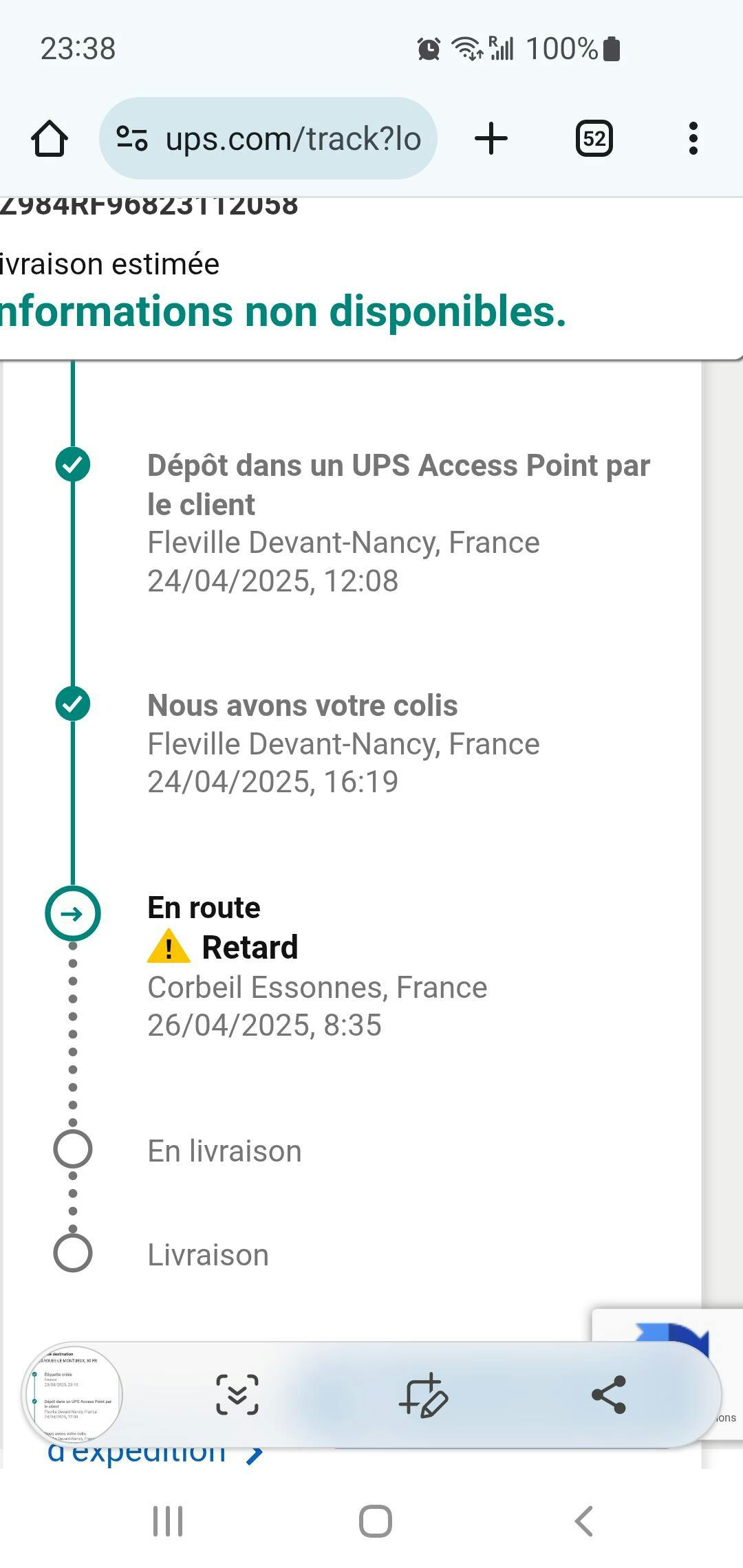
Task: Open tab switcher showing 52 tabs
Action: pos(594,138)
